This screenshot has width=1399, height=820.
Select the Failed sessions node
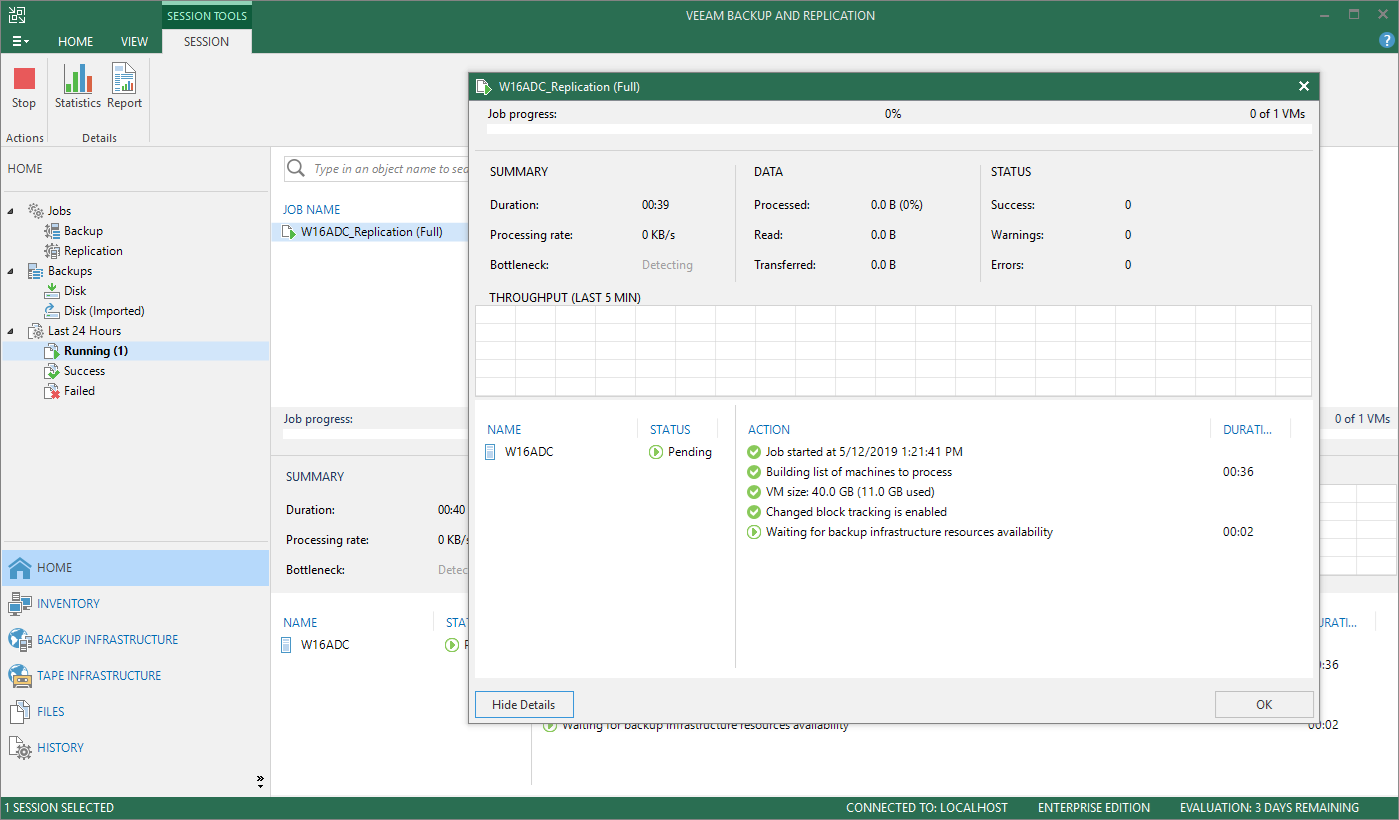79,391
